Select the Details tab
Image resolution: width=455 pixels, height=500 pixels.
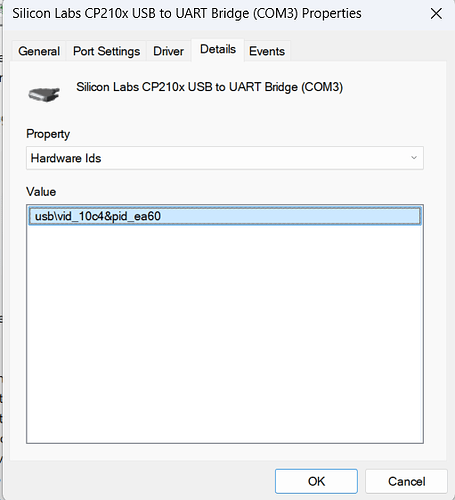pyautogui.click(x=218, y=50)
